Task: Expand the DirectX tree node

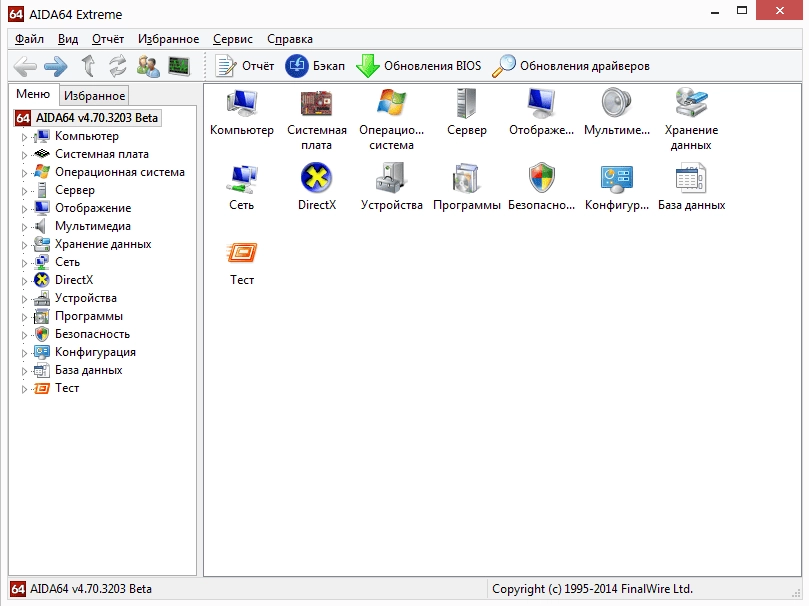Action: [x=24, y=281]
